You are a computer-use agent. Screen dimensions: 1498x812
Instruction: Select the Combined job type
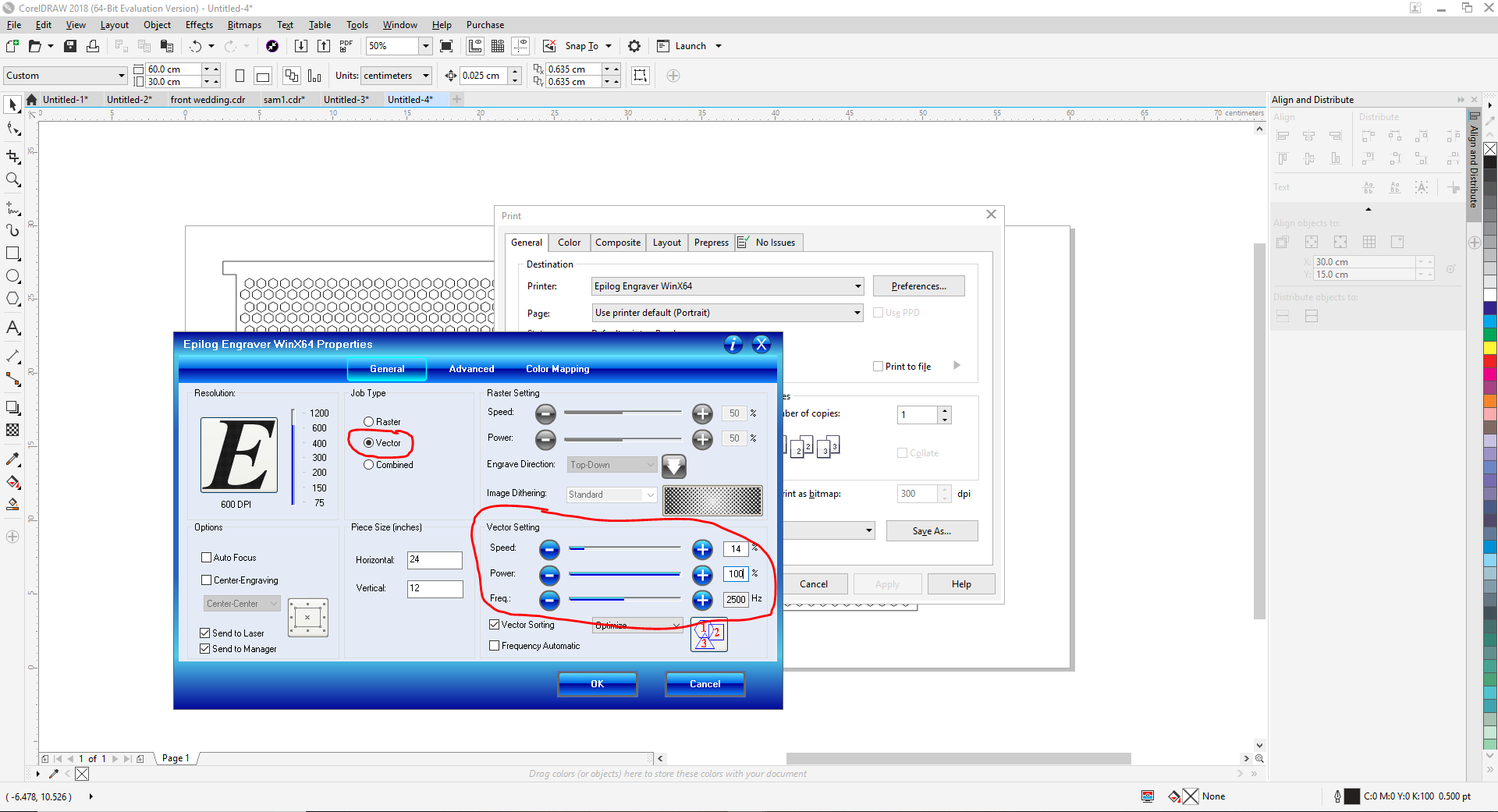369,465
